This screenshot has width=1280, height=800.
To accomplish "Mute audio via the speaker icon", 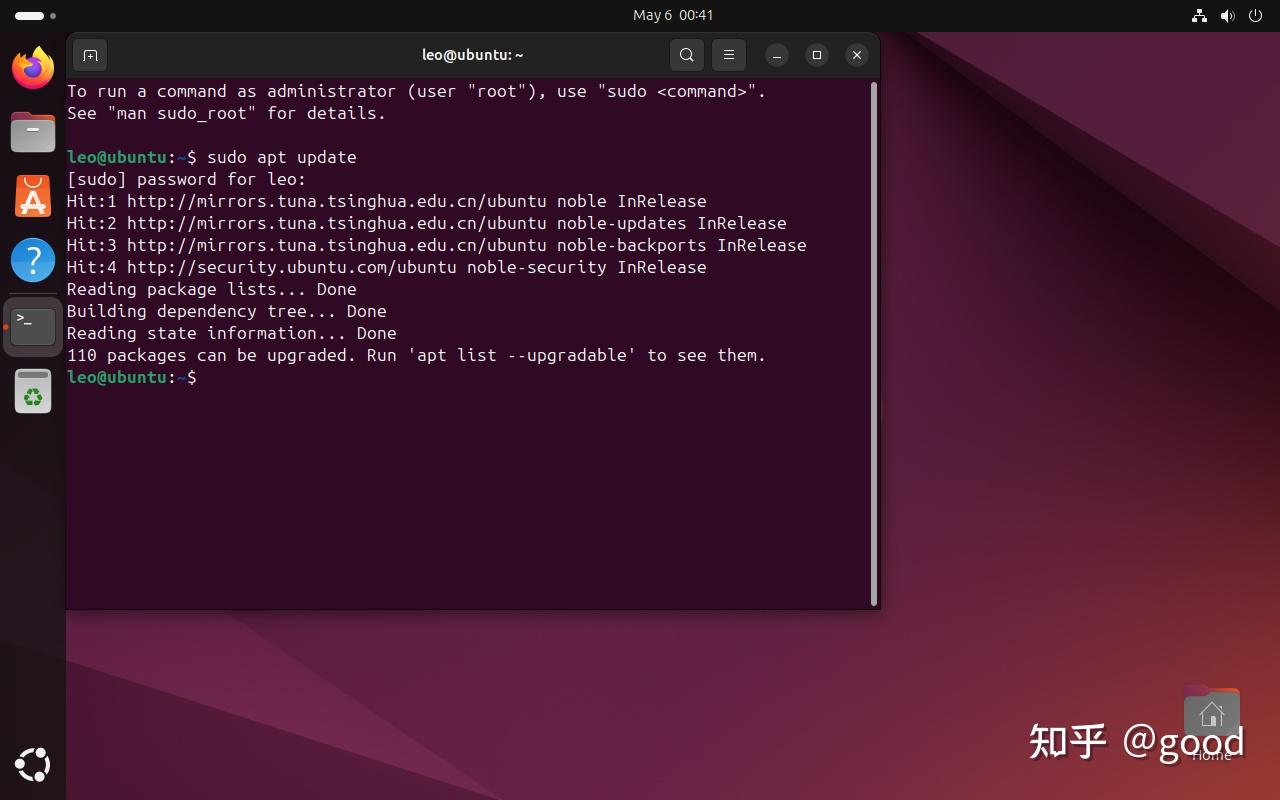I will (x=1227, y=15).
